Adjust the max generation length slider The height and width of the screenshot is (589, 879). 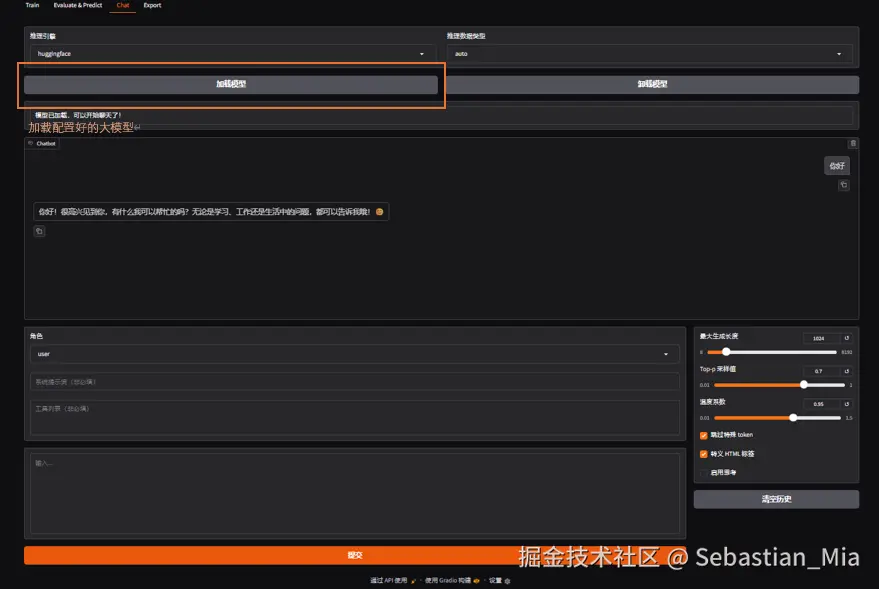[x=771, y=352]
